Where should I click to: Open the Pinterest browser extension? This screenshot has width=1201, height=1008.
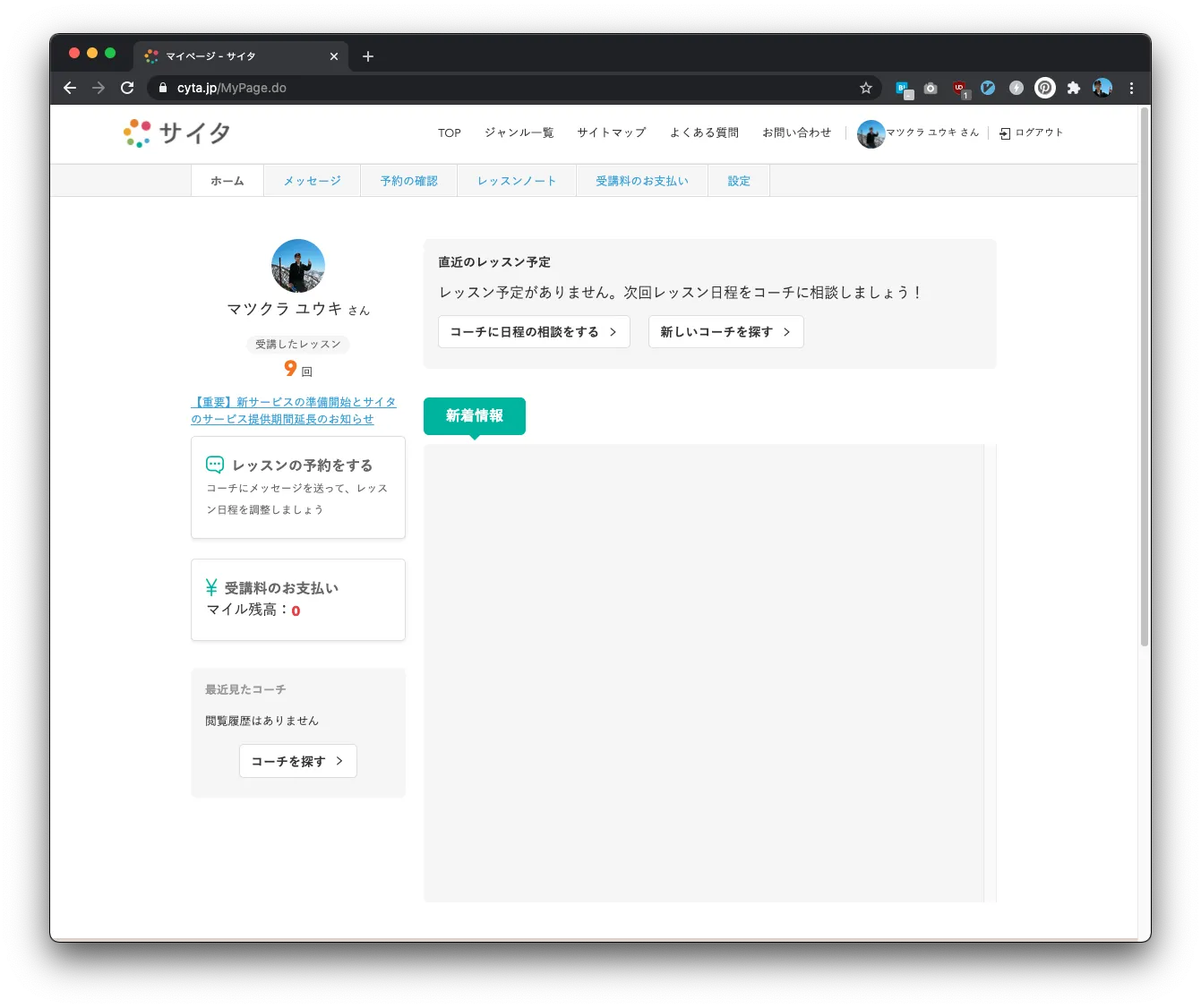pyautogui.click(x=1044, y=88)
